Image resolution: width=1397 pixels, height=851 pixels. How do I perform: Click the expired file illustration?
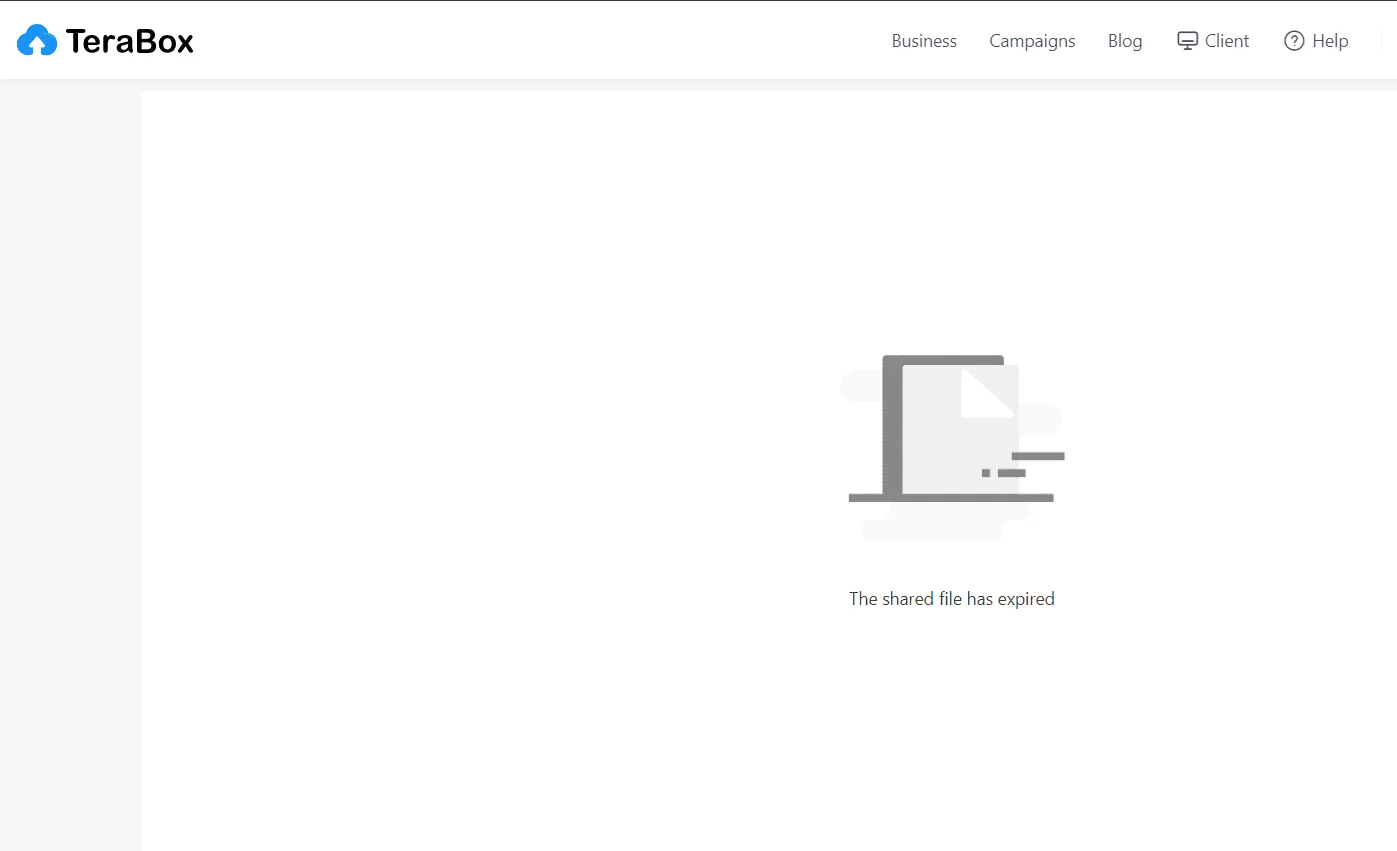(952, 448)
